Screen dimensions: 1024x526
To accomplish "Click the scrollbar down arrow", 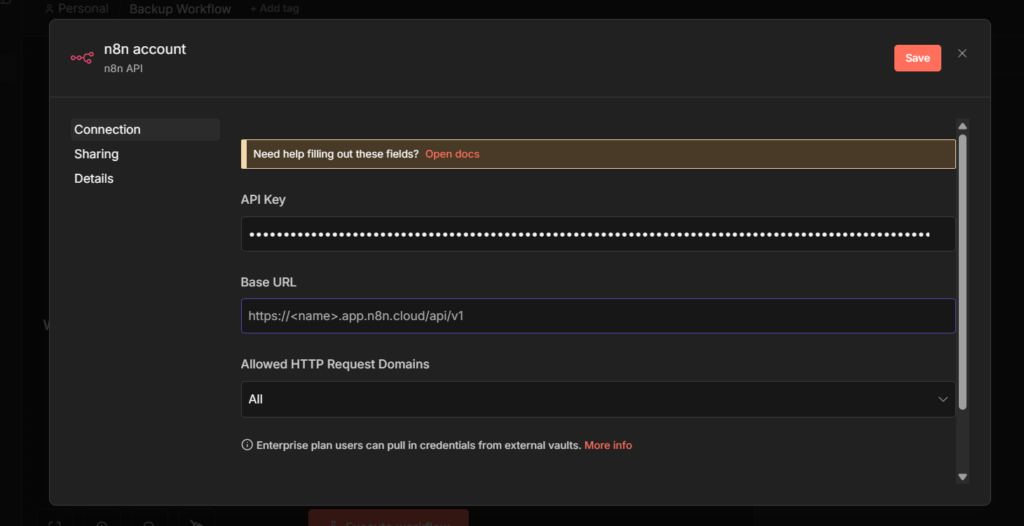I will point(962,477).
